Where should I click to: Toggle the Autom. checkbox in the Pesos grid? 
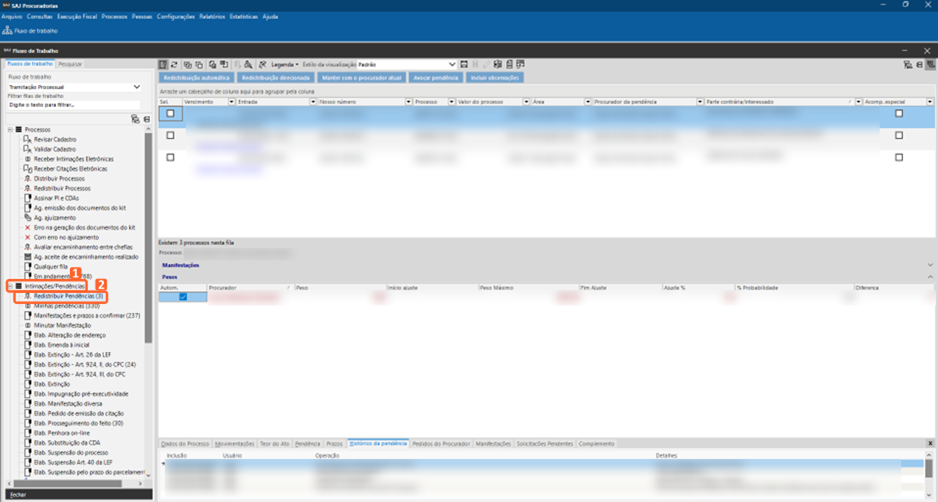[x=183, y=297]
